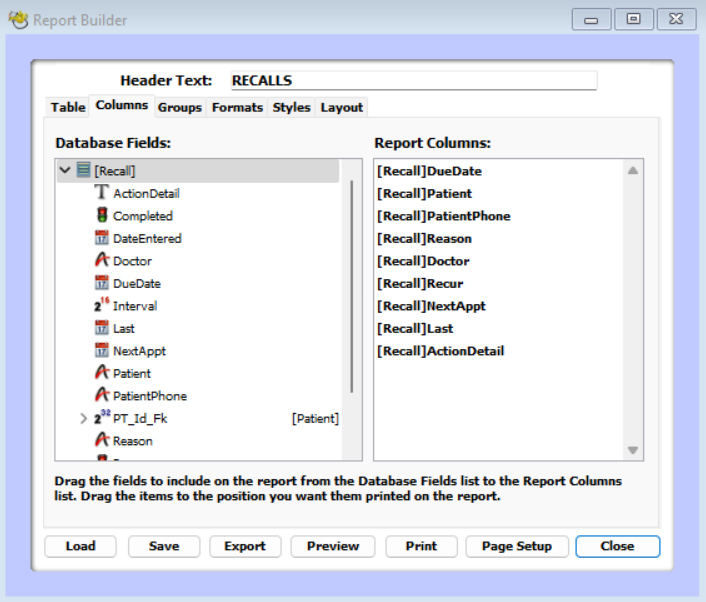This screenshot has height=602, width=706.
Task: Click the Reason field string icon
Action: click(x=102, y=440)
